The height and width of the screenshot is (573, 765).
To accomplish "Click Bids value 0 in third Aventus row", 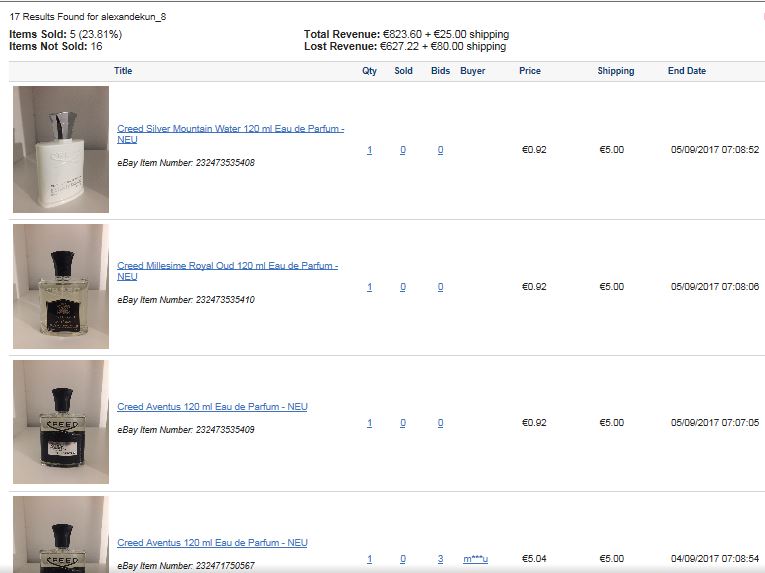I will (441, 423).
